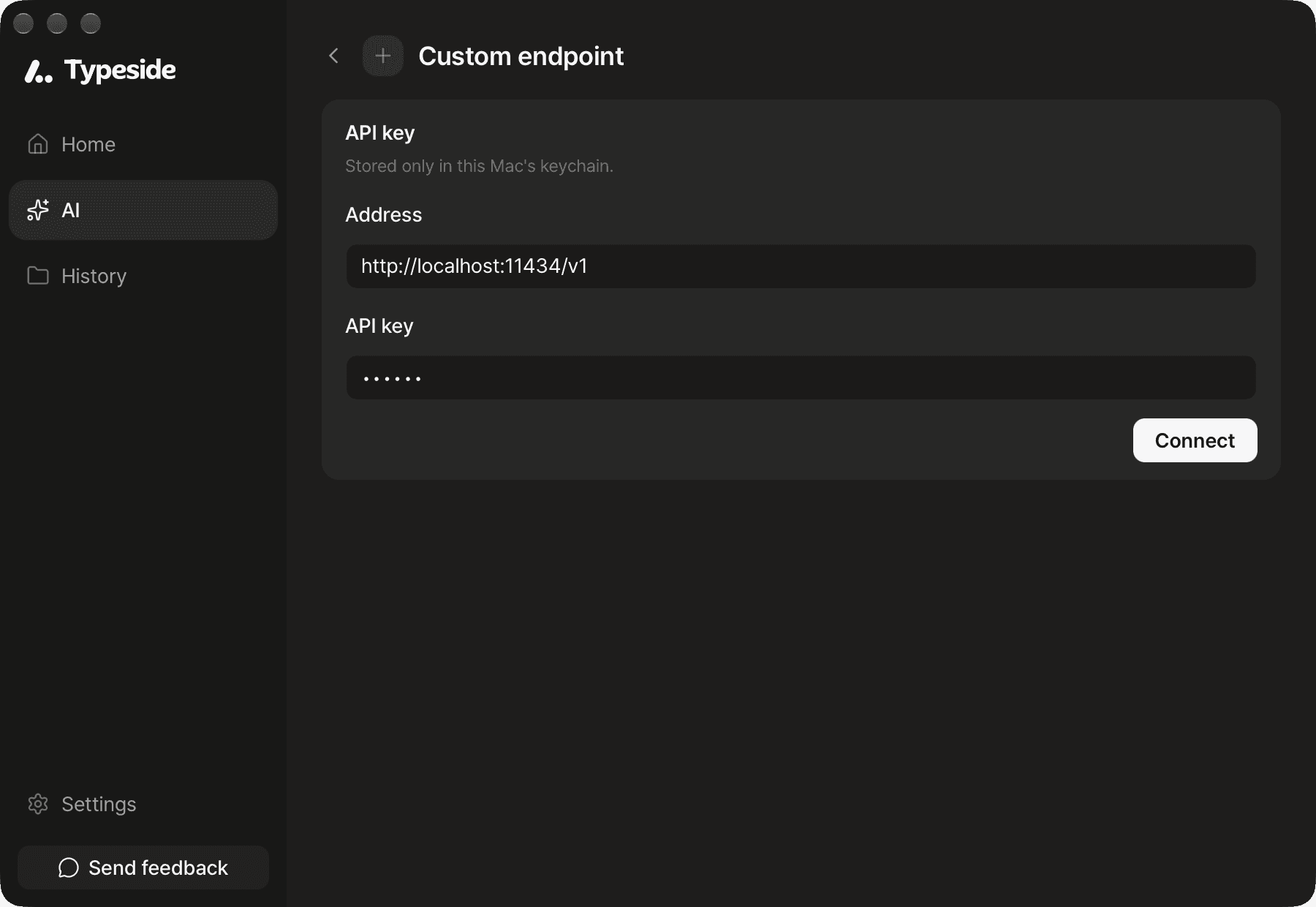
Task: Click the Address field label
Action: pyautogui.click(x=383, y=214)
